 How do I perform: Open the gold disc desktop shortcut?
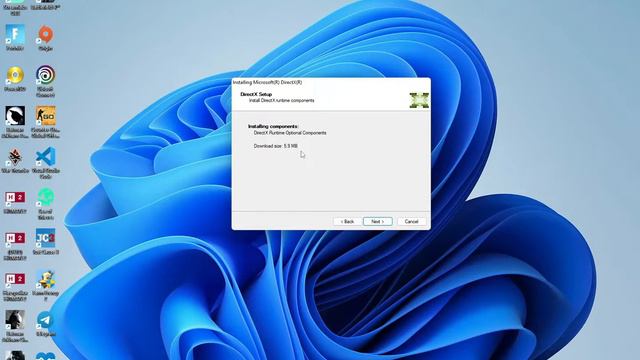click(15, 78)
